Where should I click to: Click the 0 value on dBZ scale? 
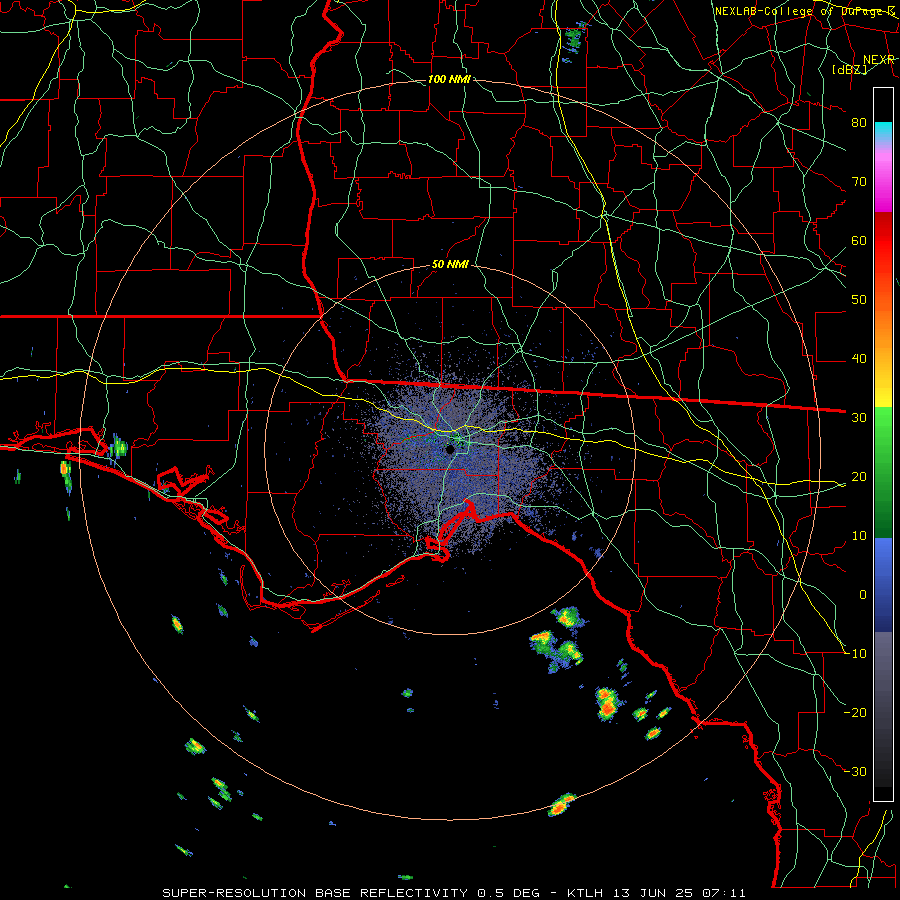[863, 595]
